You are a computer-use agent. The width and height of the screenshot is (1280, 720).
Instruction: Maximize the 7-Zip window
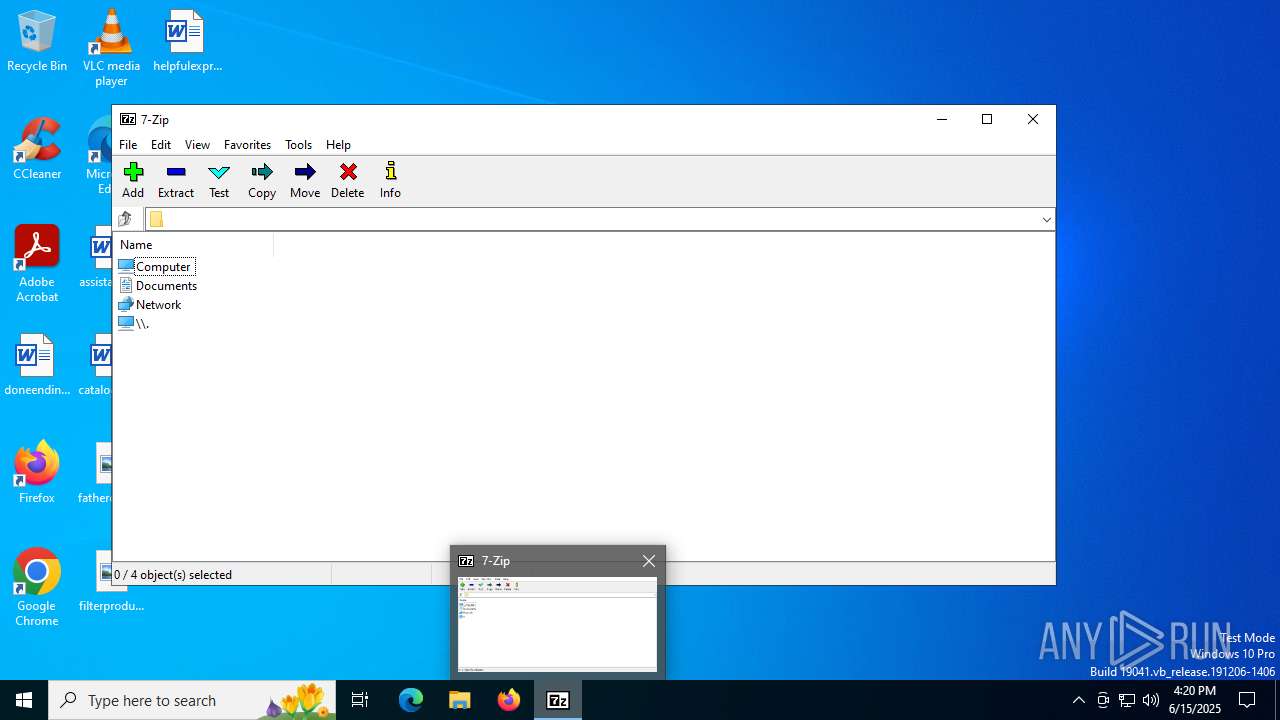987,119
